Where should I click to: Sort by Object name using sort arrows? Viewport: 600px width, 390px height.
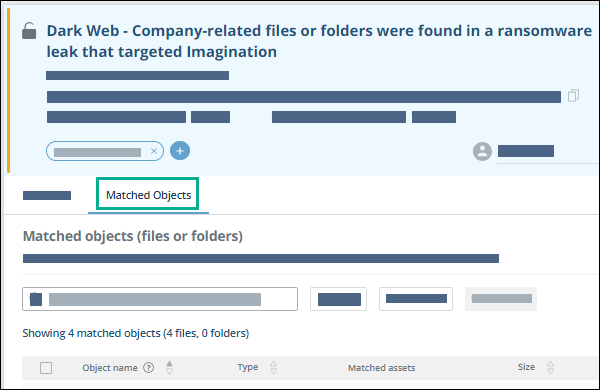click(170, 368)
